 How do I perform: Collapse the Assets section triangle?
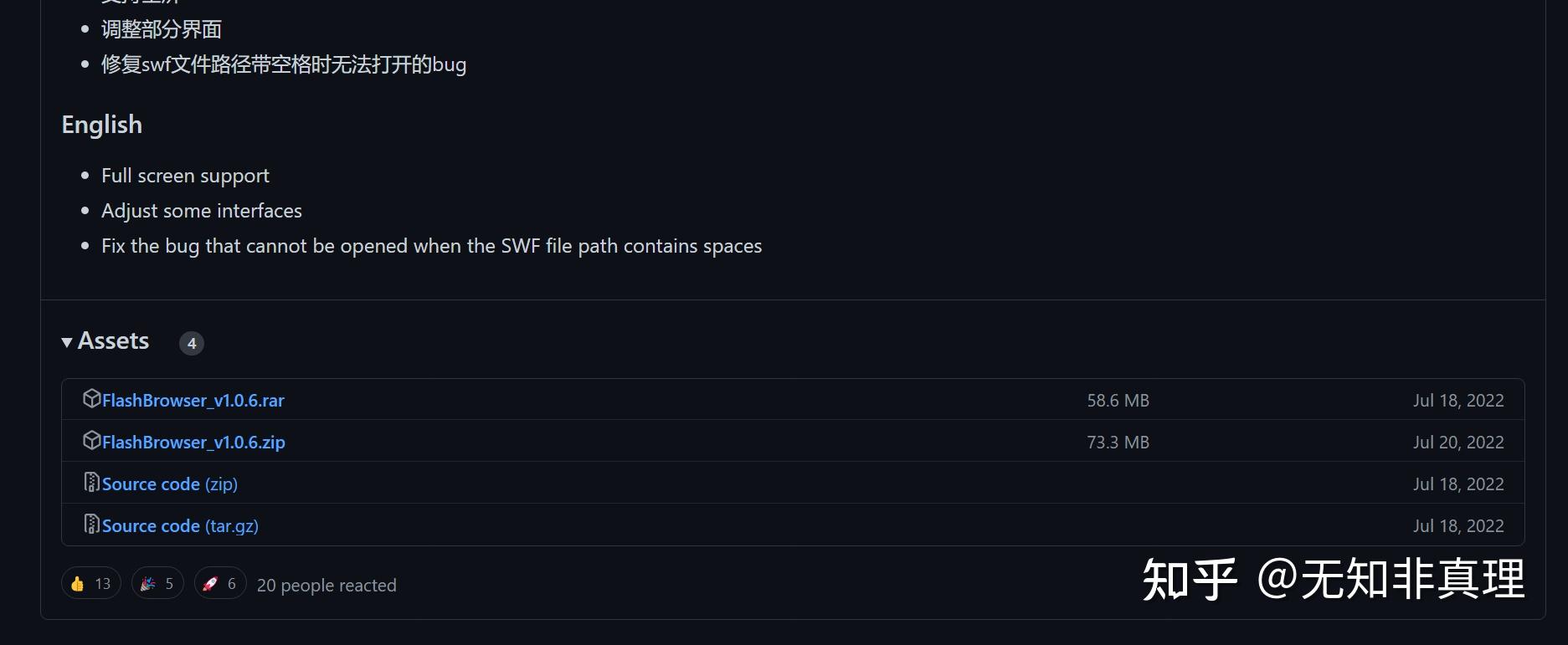point(67,342)
